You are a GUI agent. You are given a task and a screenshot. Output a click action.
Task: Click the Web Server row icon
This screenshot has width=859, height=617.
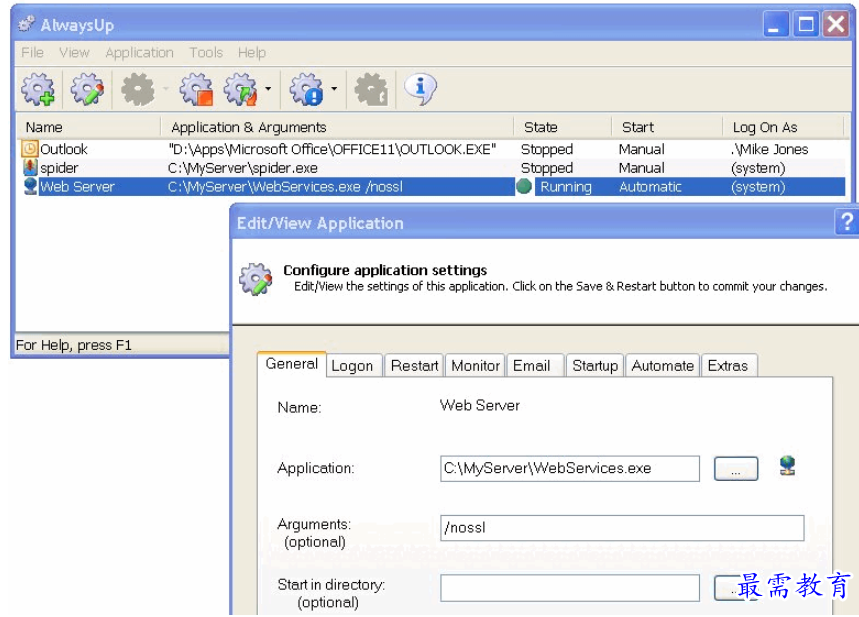30,186
